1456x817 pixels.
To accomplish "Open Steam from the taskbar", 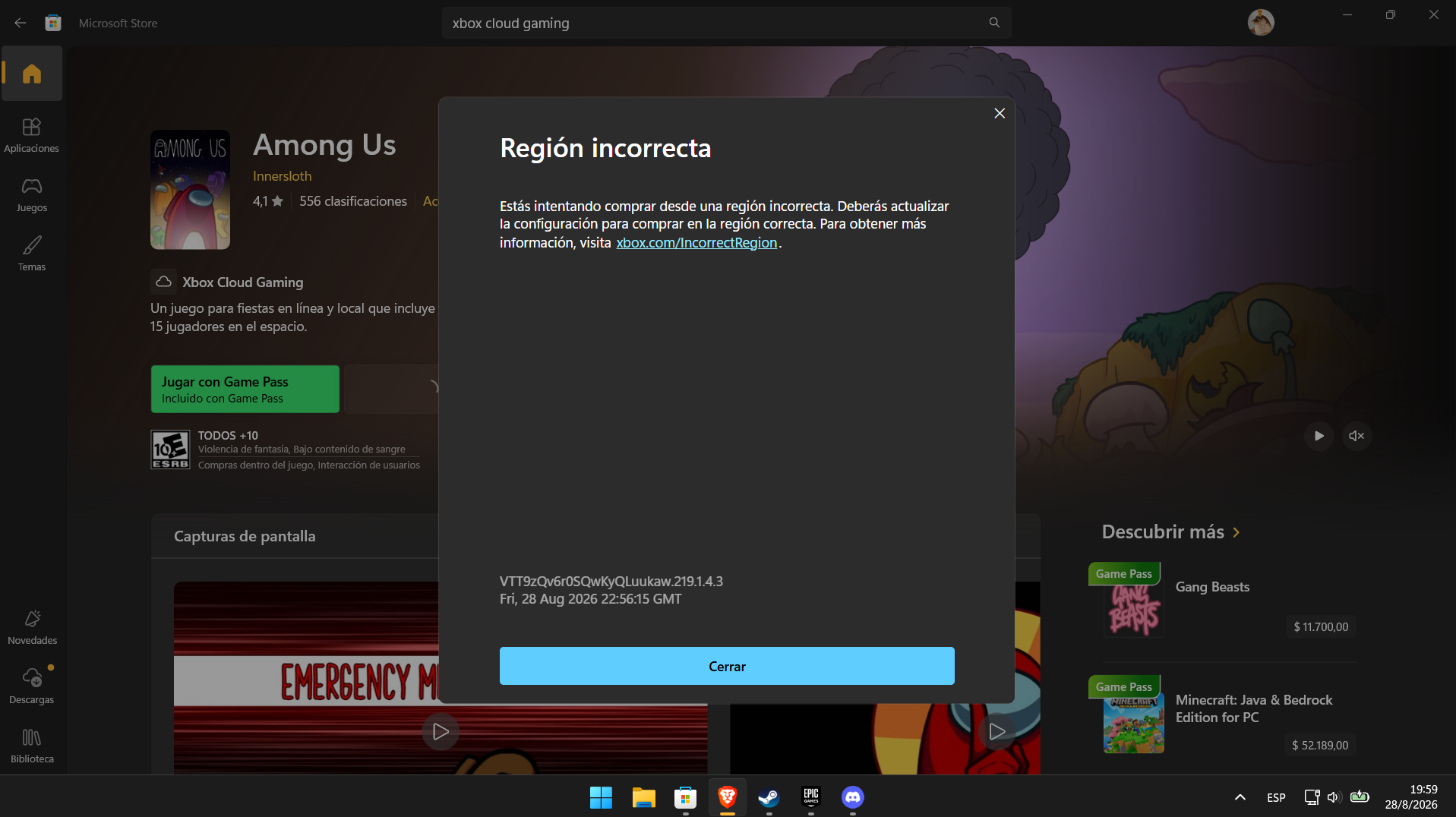I will click(x=769, y=797).
